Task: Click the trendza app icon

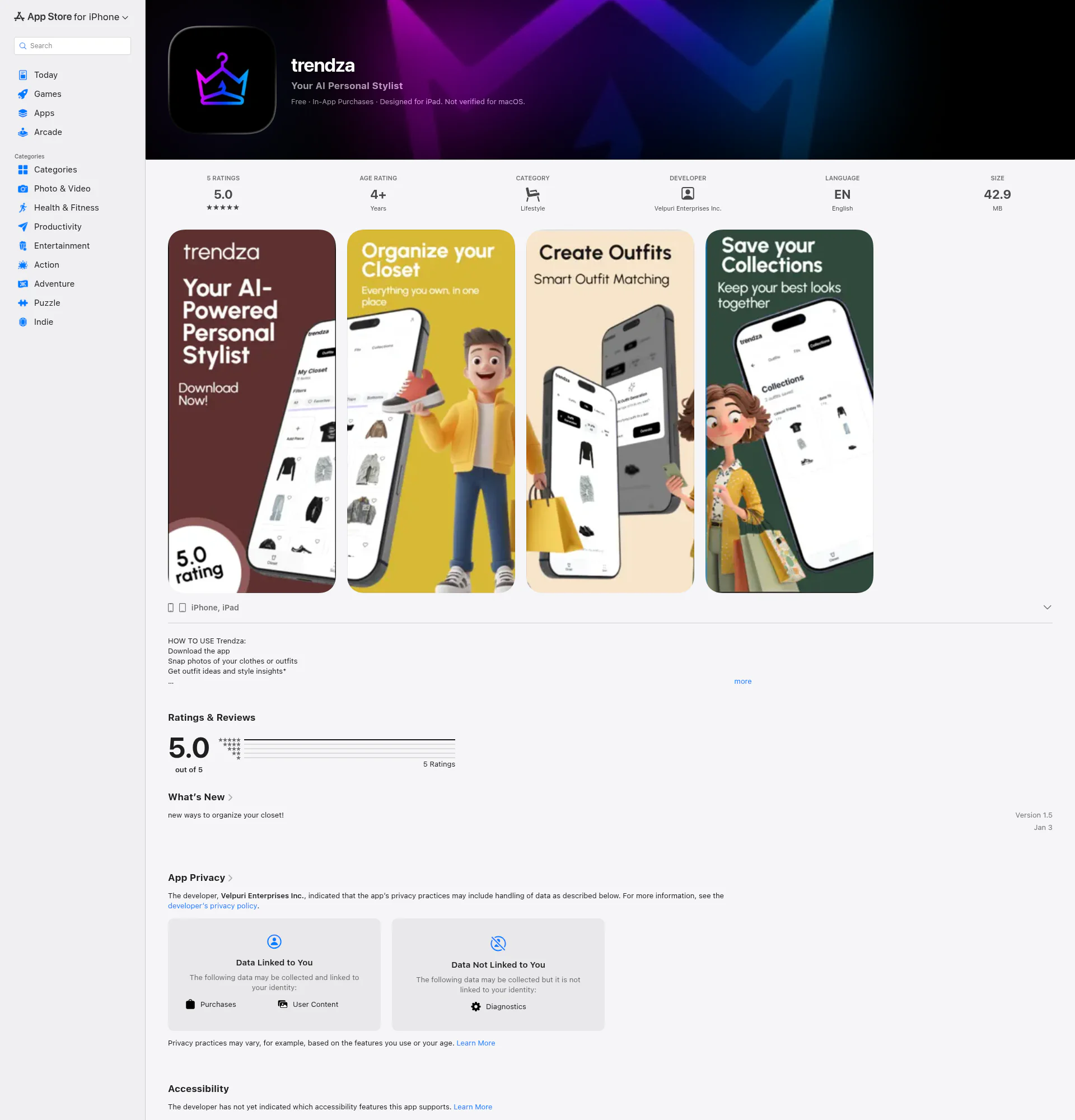Action: [x=222, y=80]
